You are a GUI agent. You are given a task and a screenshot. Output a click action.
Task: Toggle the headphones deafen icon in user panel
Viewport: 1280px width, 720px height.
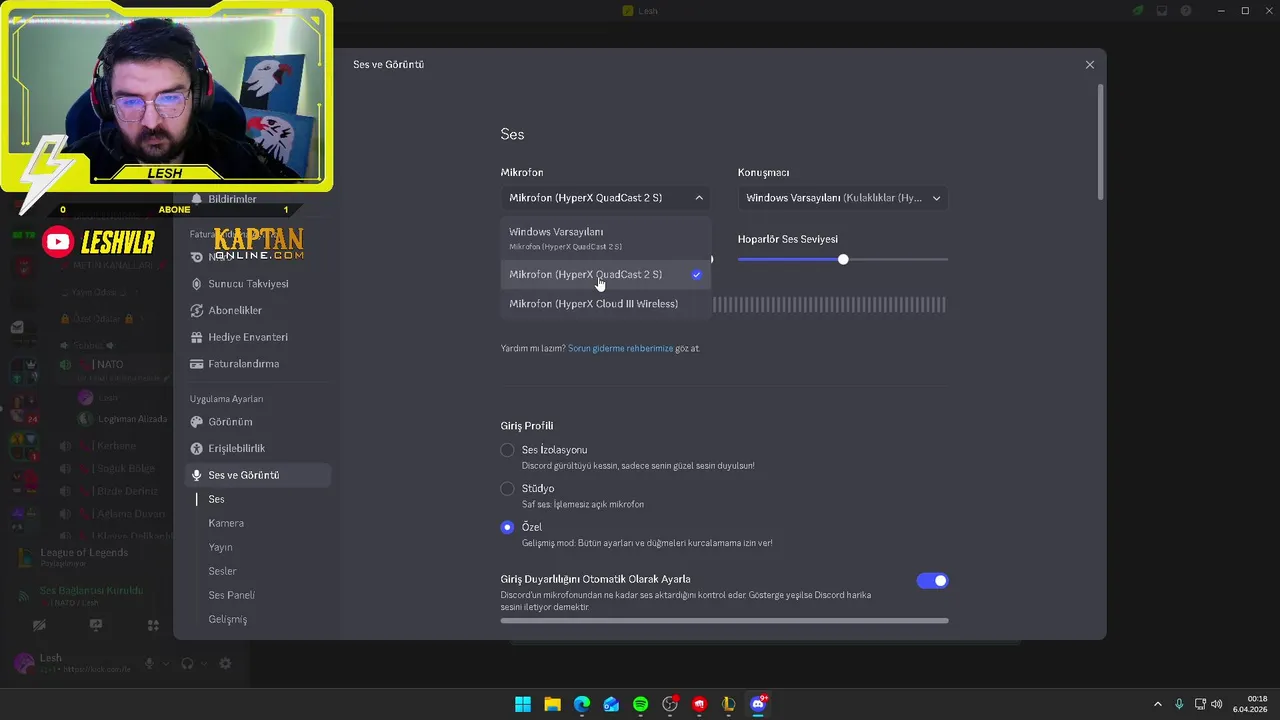[187, 663]
